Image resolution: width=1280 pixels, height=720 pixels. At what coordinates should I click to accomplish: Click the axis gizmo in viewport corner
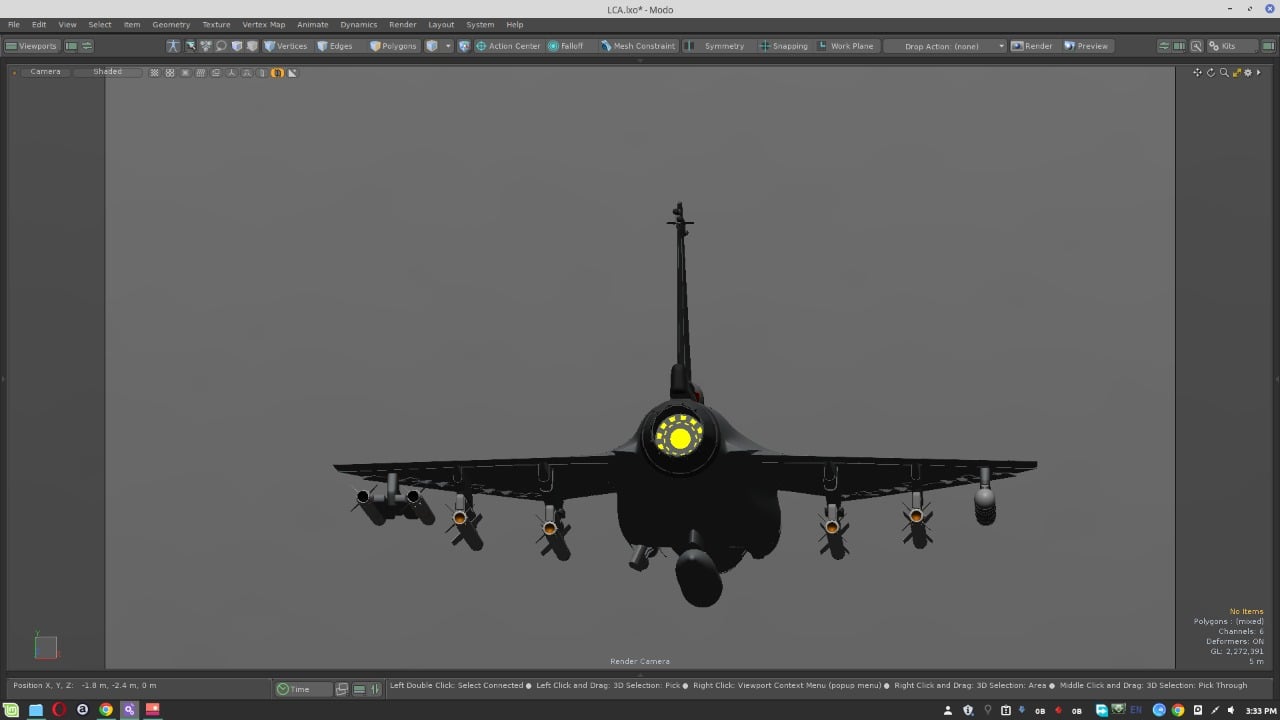tap(46, 646)
